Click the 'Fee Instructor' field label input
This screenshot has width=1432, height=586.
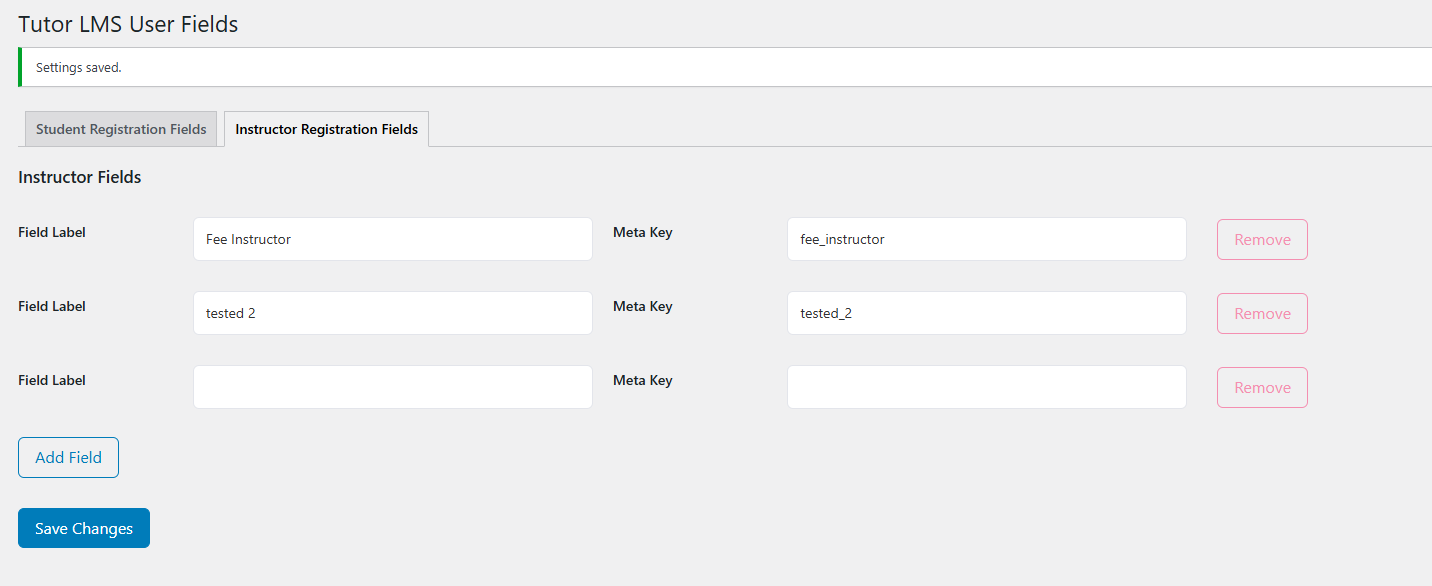(392, 239)
